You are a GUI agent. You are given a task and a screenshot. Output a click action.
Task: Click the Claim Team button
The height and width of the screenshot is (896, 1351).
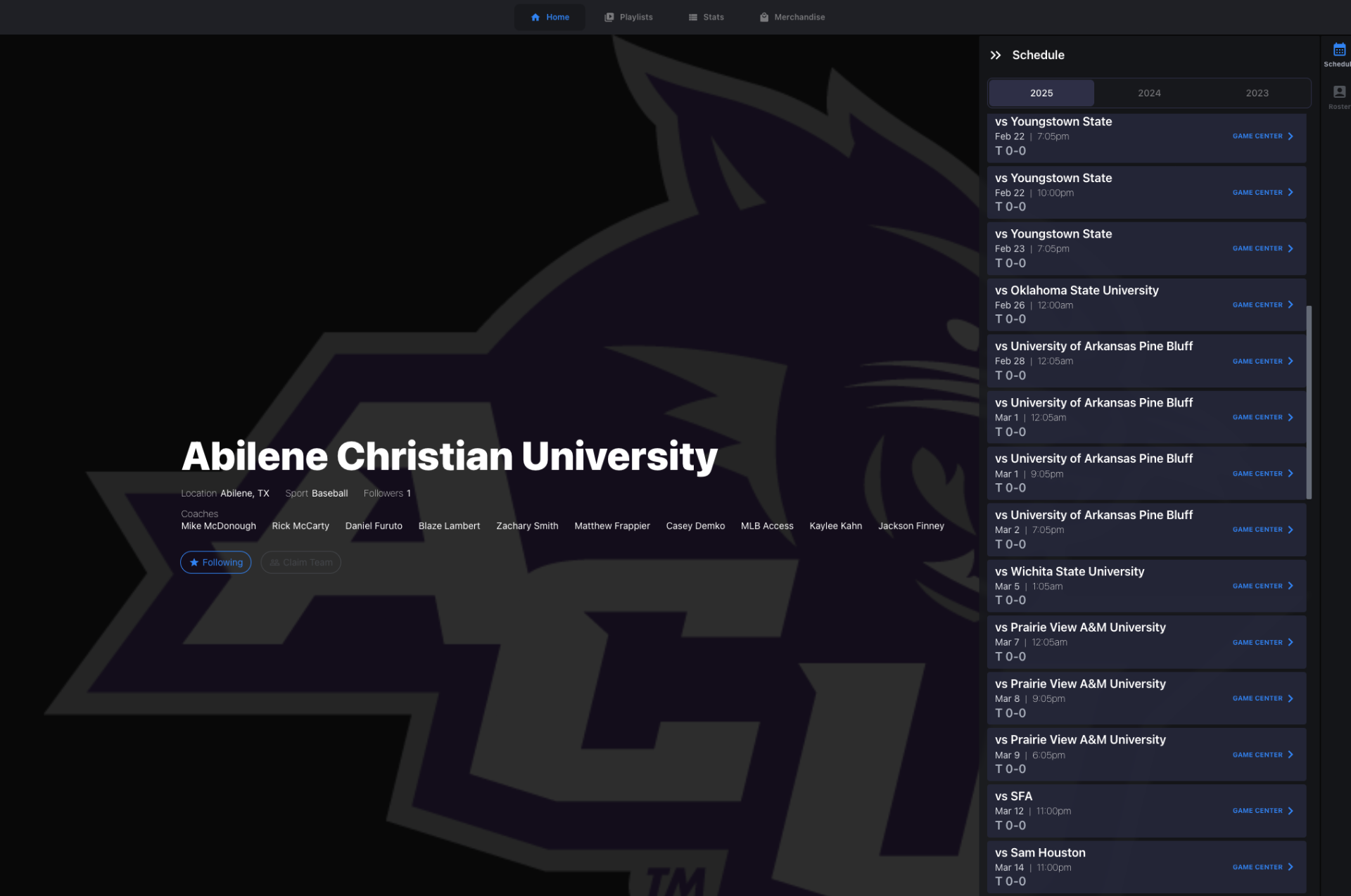coord(301,563)
